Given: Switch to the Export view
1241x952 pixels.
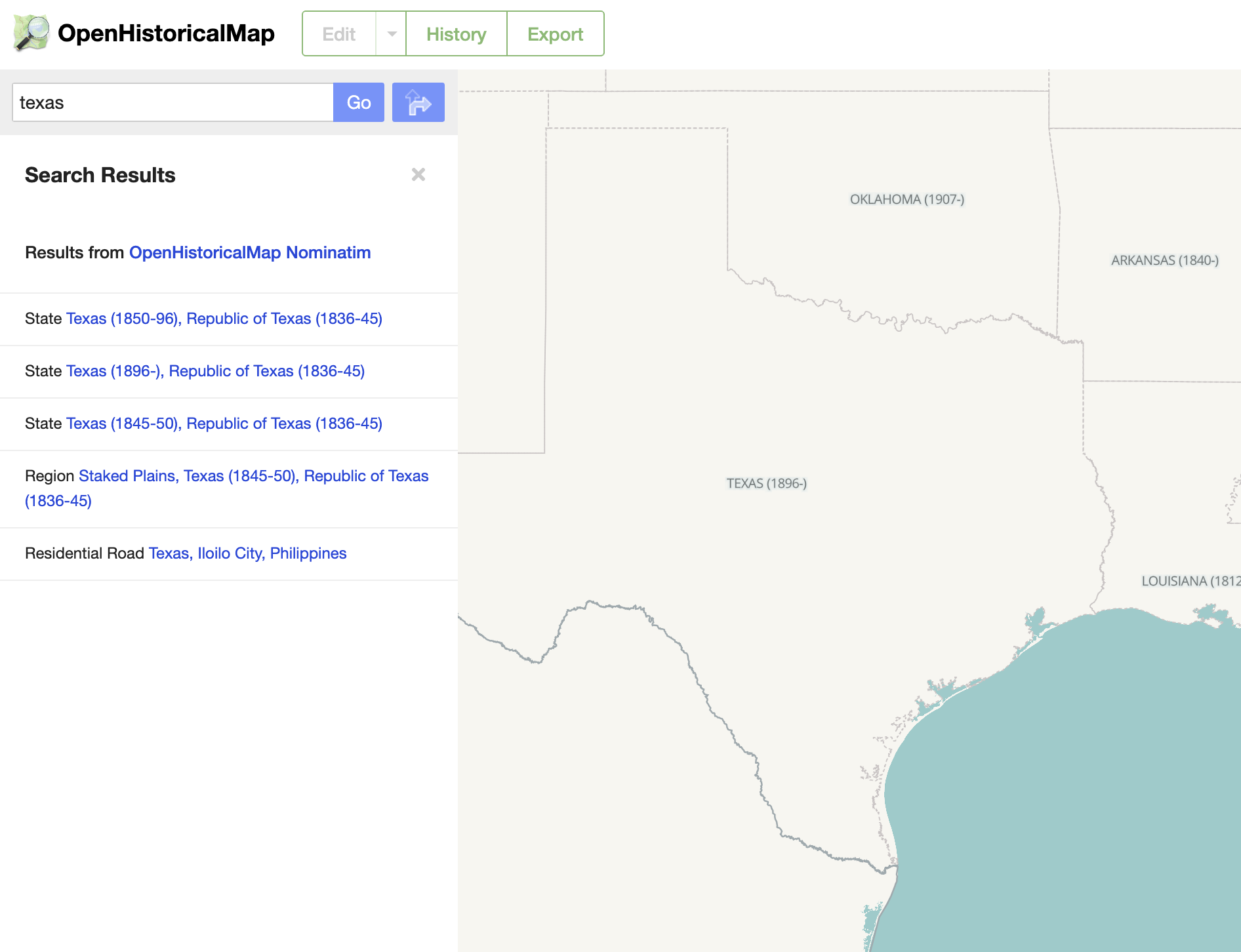Looking at the screenshot, I should (x=555, y=33).
